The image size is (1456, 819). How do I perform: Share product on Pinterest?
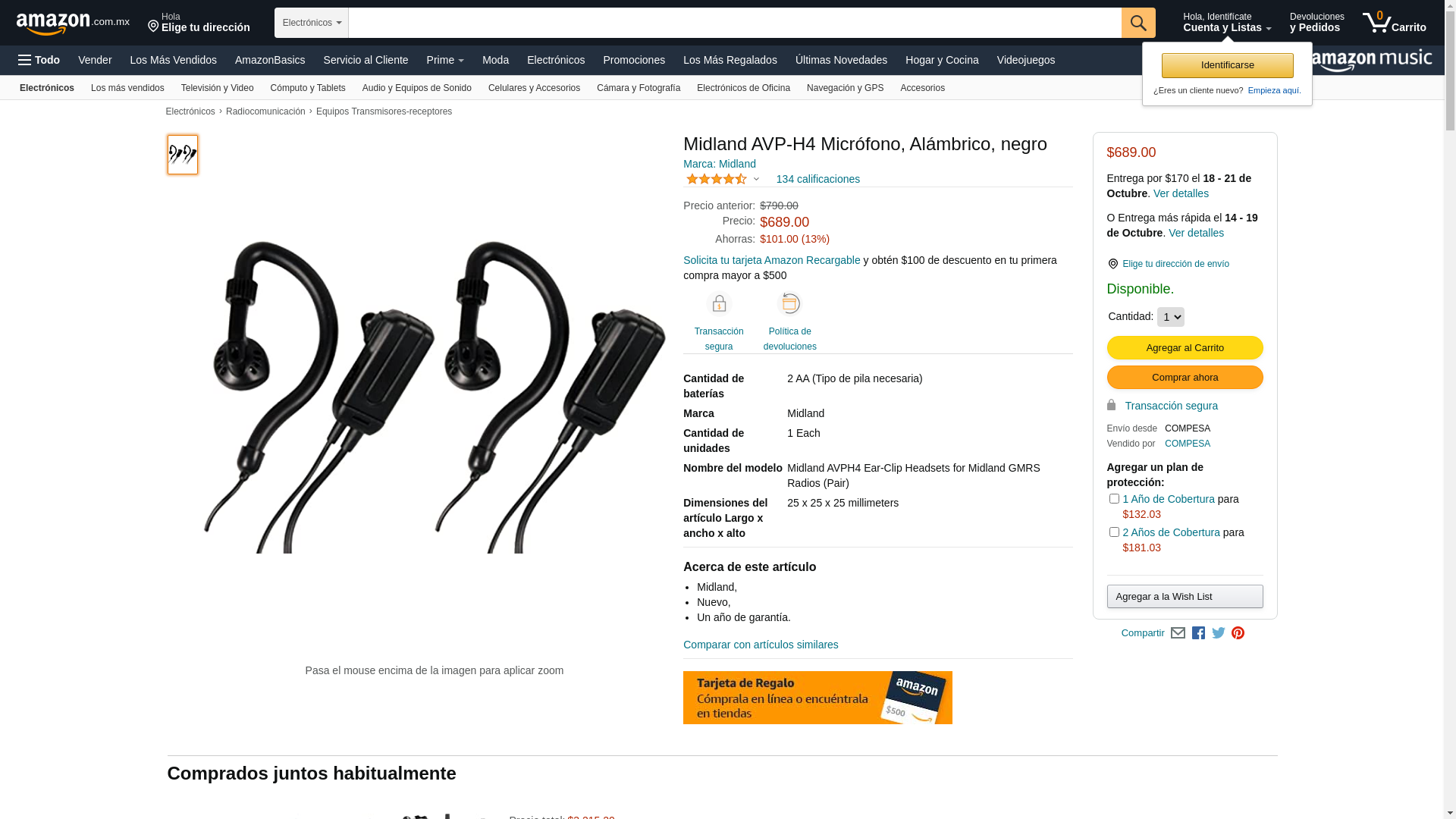point(1238,633)
